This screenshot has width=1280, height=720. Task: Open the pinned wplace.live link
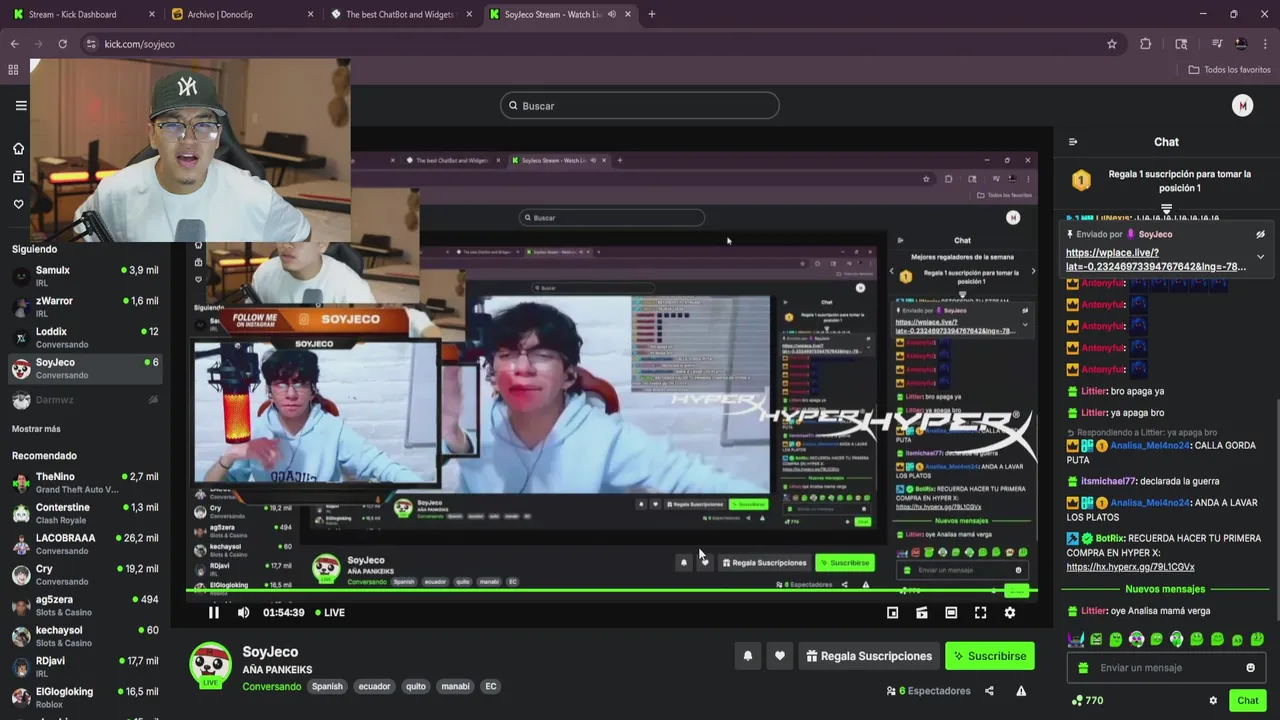click(x=1156, y=260)
